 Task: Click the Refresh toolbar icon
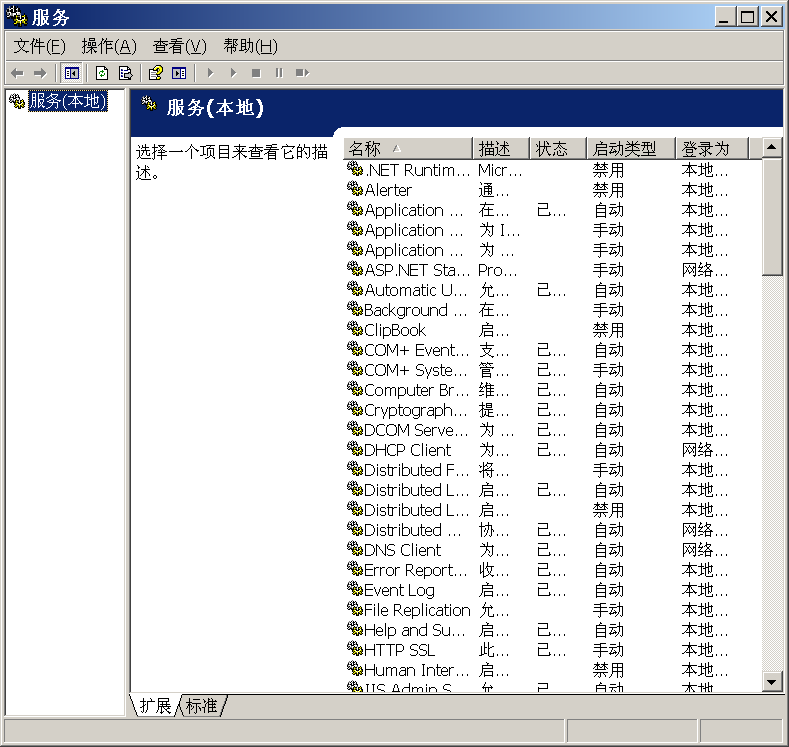[x=102, y=73]
